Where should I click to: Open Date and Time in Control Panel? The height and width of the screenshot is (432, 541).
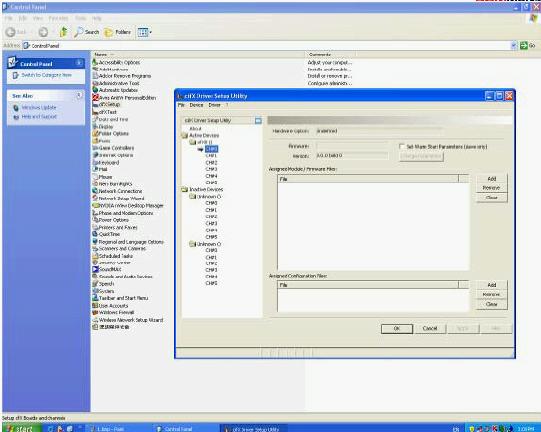point(110,119)
